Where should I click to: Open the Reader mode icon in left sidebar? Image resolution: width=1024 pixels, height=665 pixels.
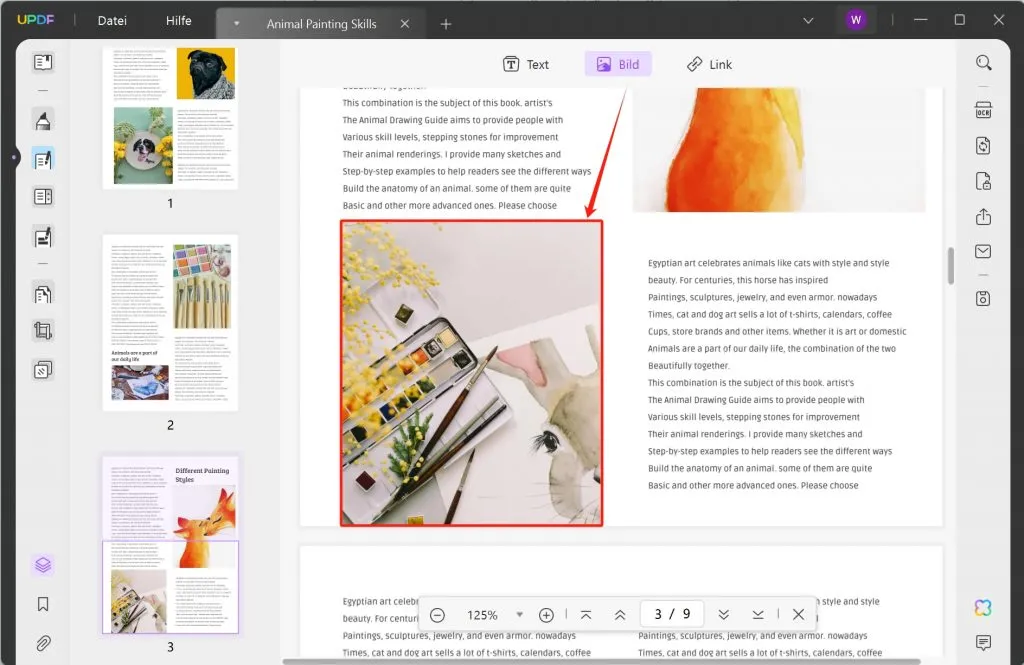click(43, 62)
